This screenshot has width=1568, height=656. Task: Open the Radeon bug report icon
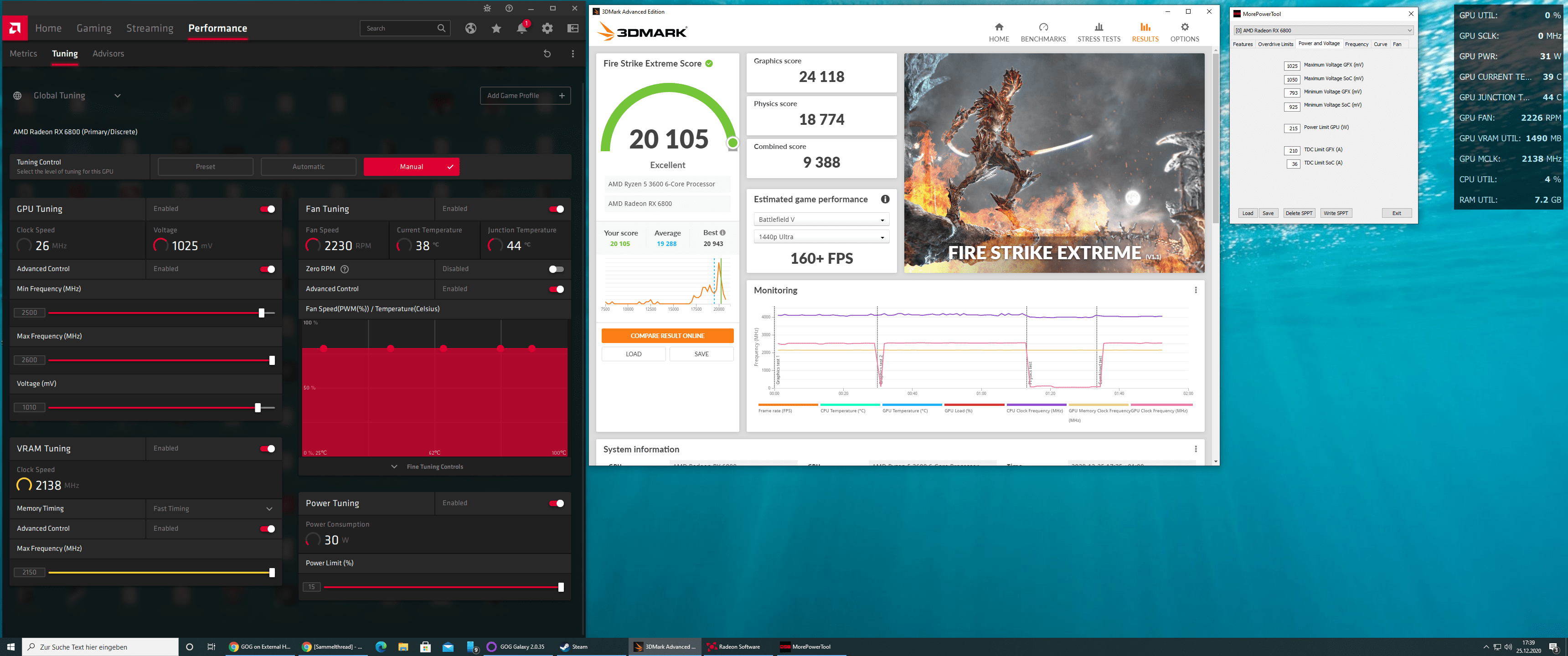click(x=488, y=9)
